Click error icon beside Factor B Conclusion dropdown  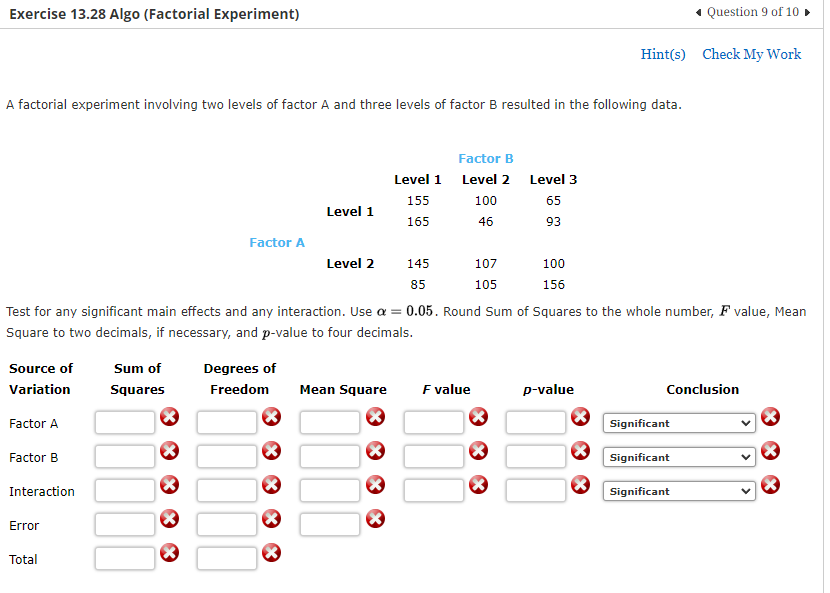[x=770, y=451]
